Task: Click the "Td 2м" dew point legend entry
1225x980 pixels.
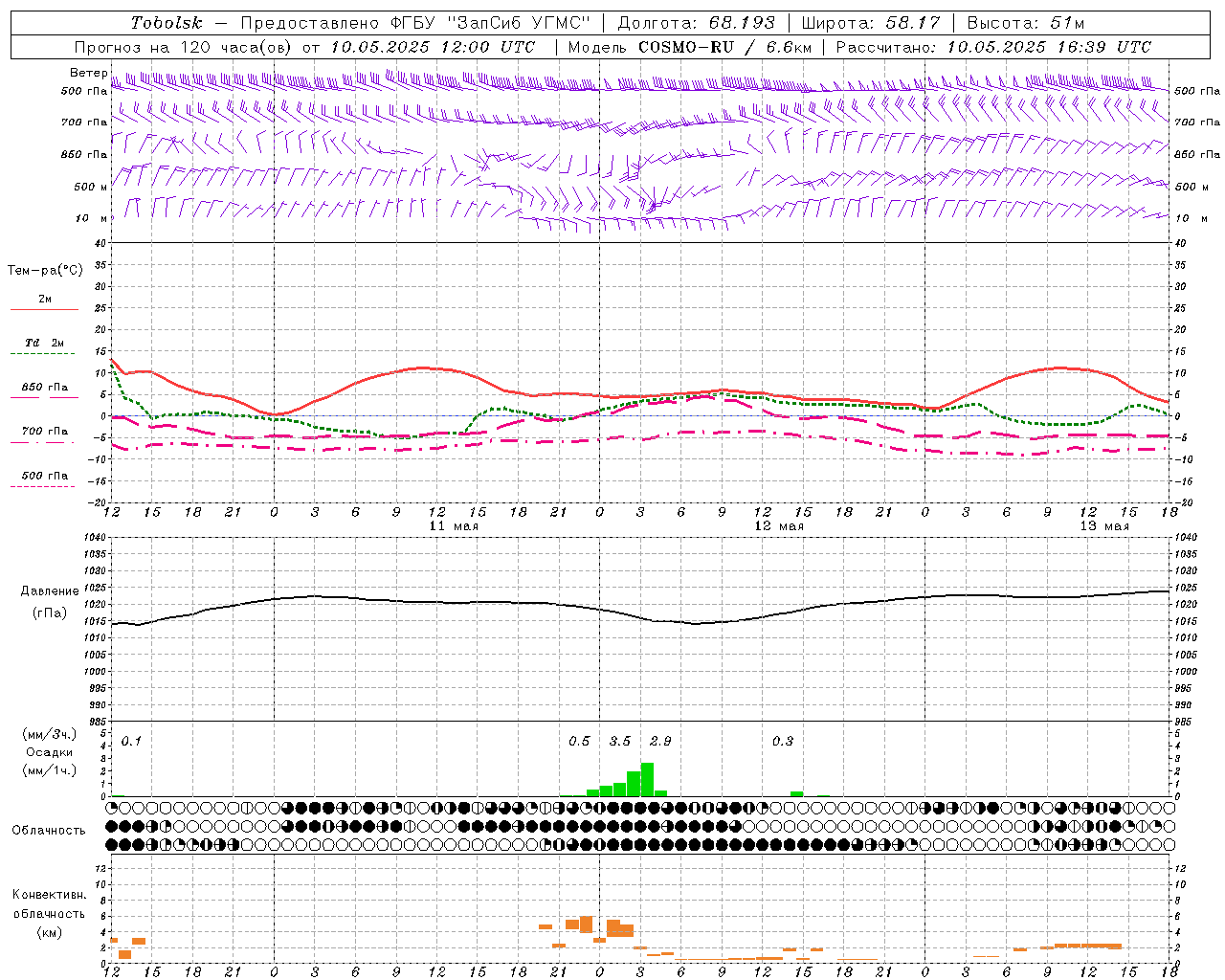Action: point(44,343)
